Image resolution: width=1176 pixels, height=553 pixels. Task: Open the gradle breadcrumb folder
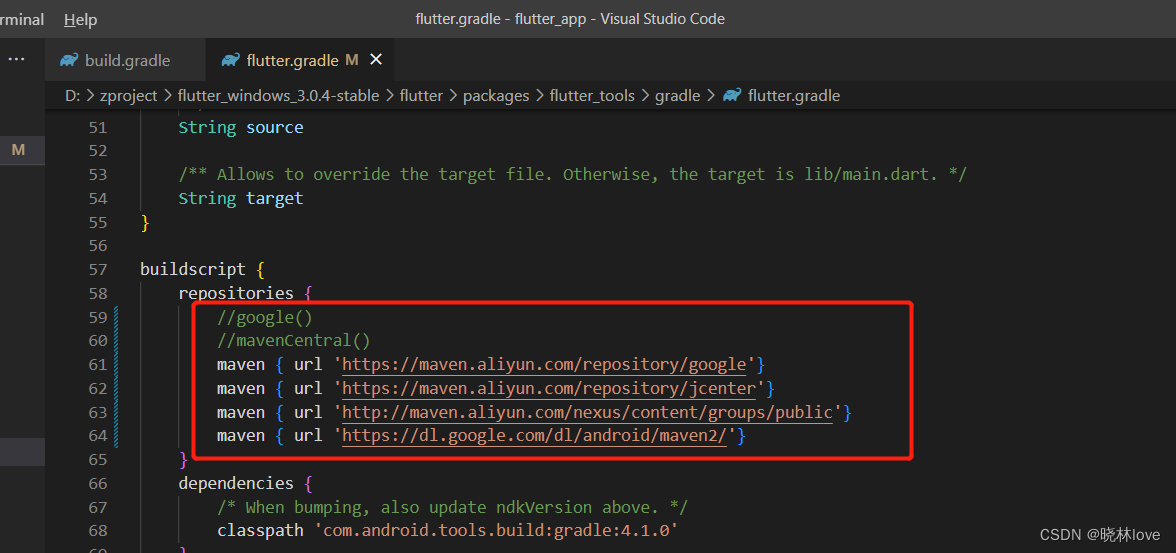(x=677, y=95)
